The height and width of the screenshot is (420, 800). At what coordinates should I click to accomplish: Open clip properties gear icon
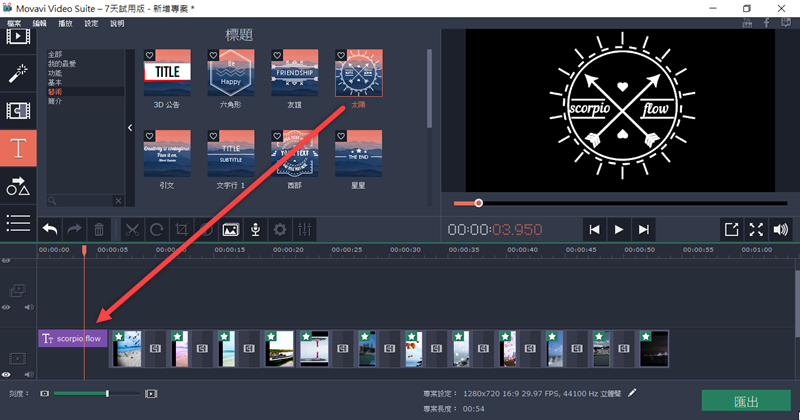tap(281, 229)
